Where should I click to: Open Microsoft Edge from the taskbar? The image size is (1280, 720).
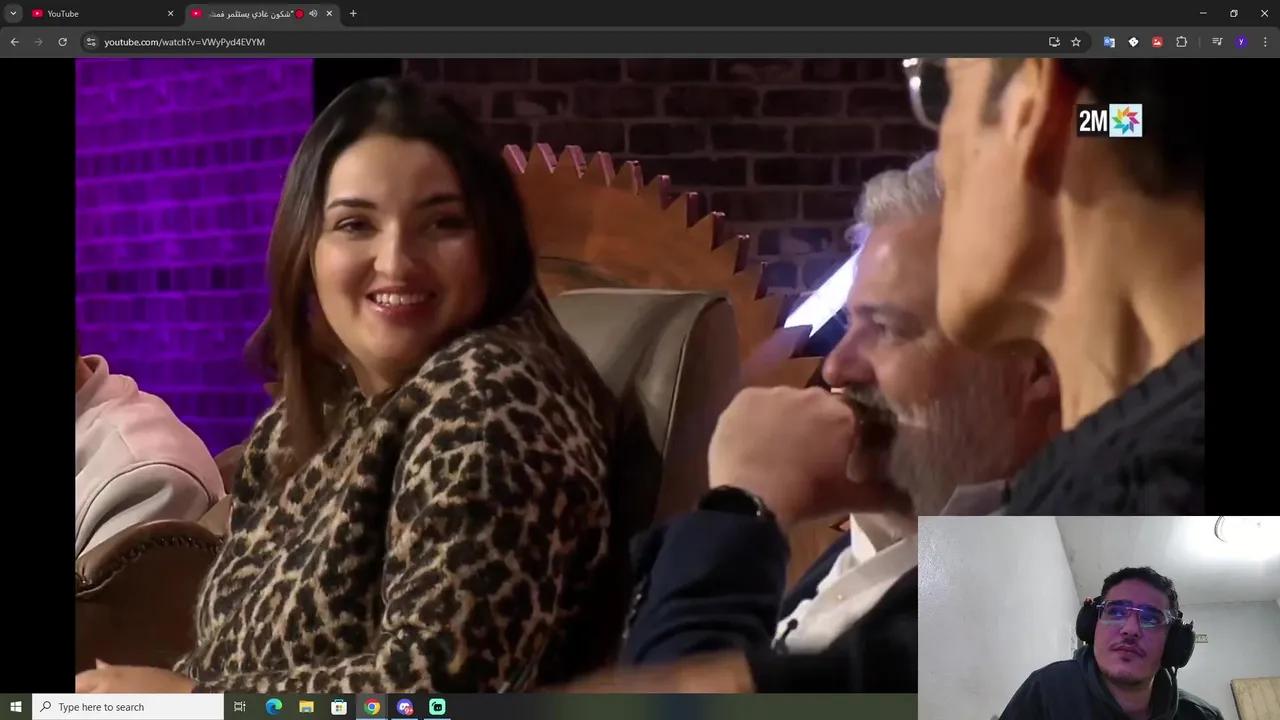273,707
